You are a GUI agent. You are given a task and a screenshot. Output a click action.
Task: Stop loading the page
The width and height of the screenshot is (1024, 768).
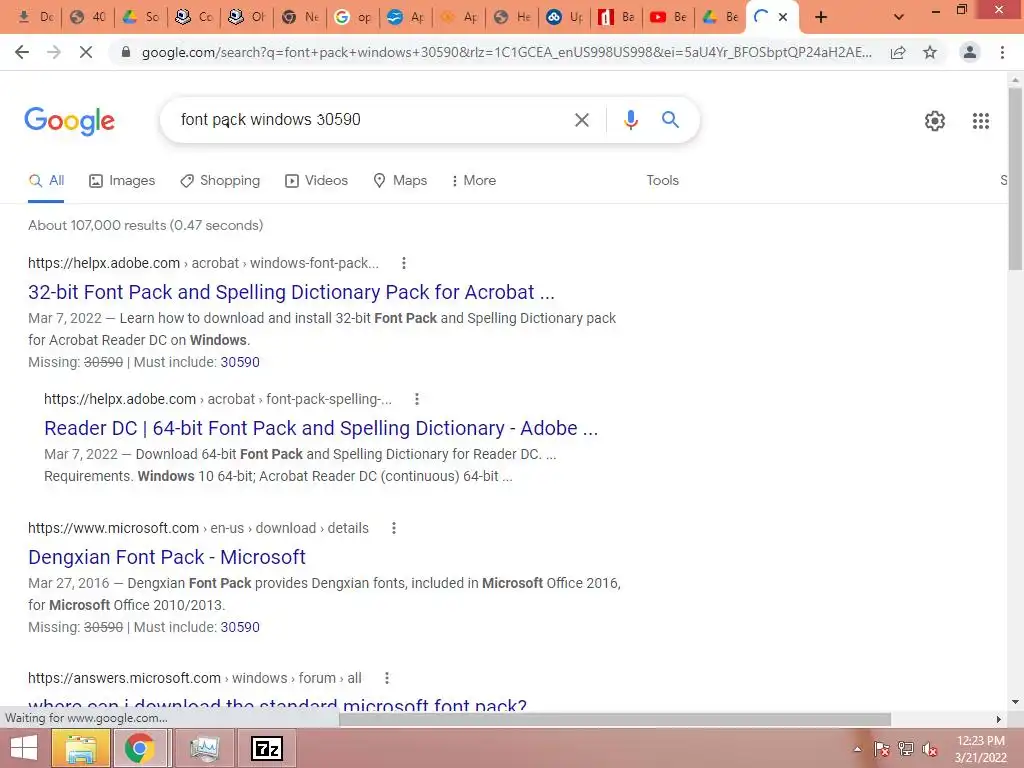click(86, 52)
